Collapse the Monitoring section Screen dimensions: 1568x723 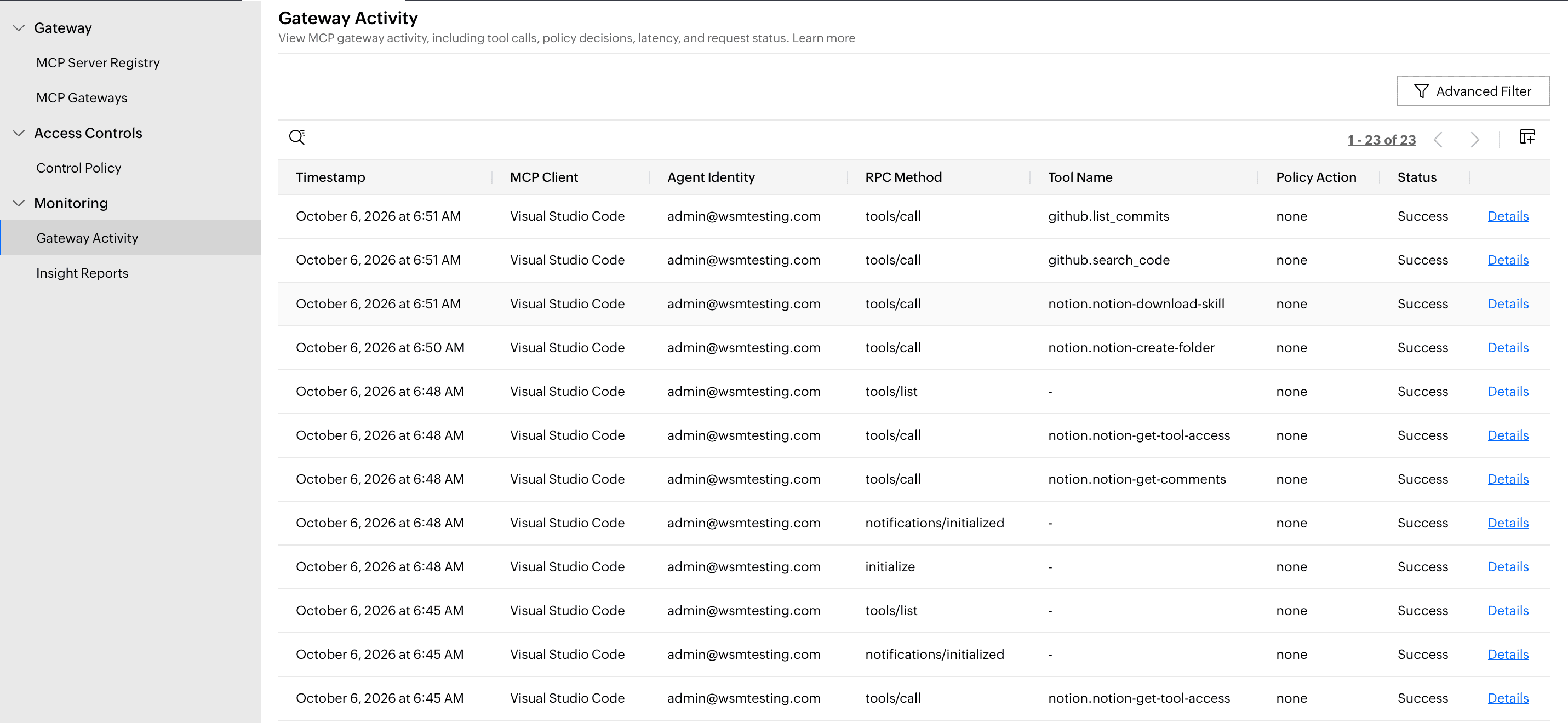coord(19,203)
